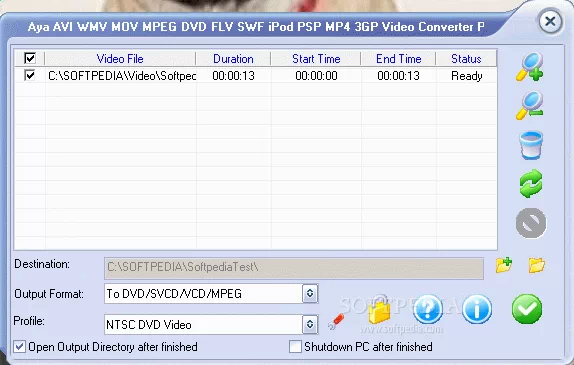Click the new folder plus icon beside Destination
Viewport: 574px width, 365px height.
point(504,265)
